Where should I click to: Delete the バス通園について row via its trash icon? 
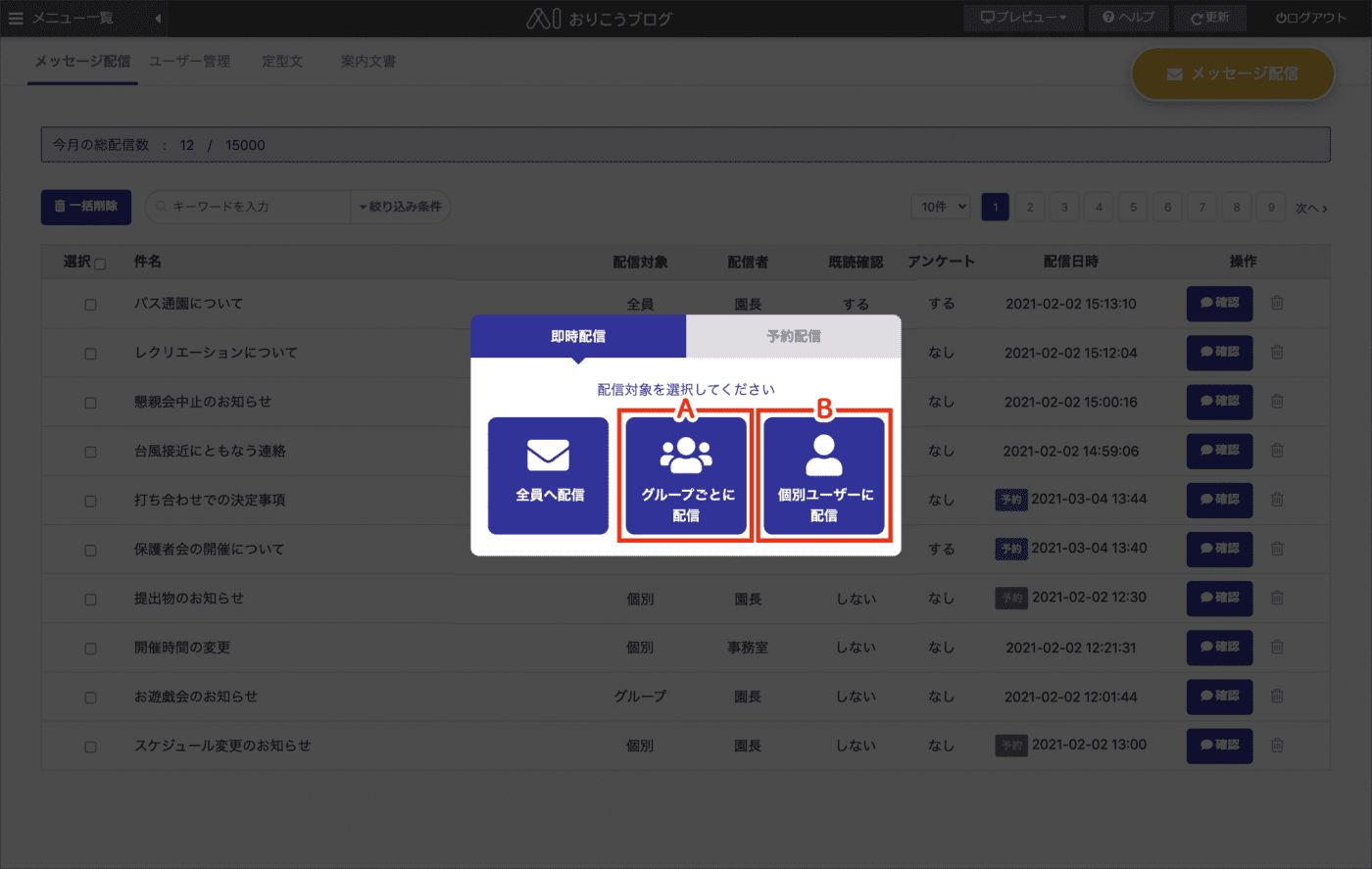tap(1277, 303)
